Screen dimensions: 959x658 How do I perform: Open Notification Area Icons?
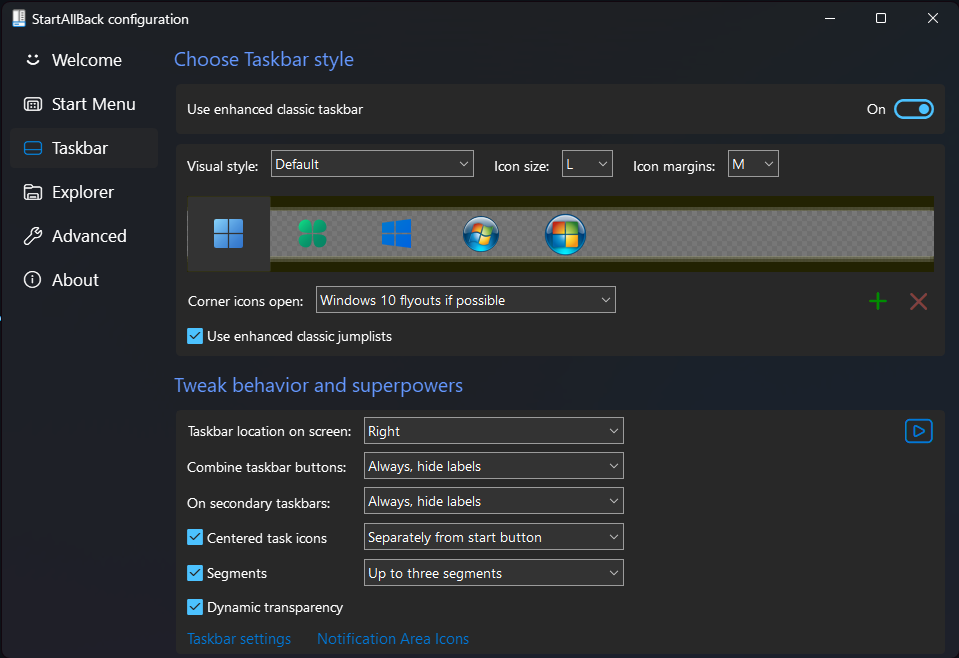point(392,638)
